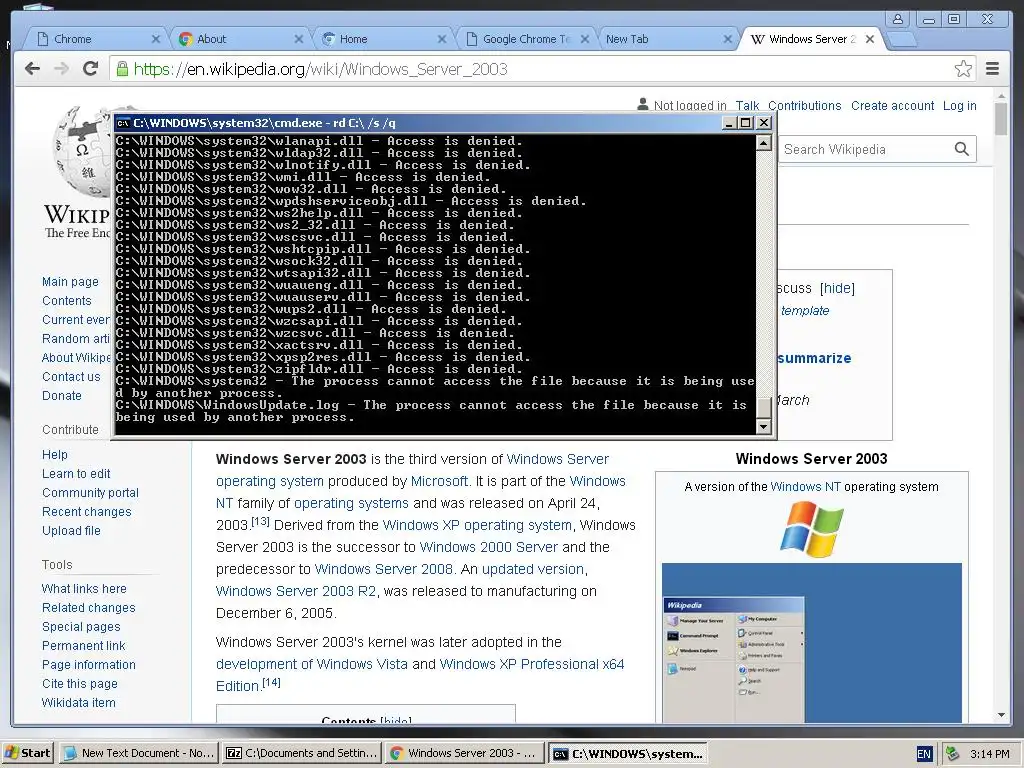The width and height of the screenshot is (1024, 768).
Task: Click the language indicator EN in tray
Action: (x=924, y=754)
